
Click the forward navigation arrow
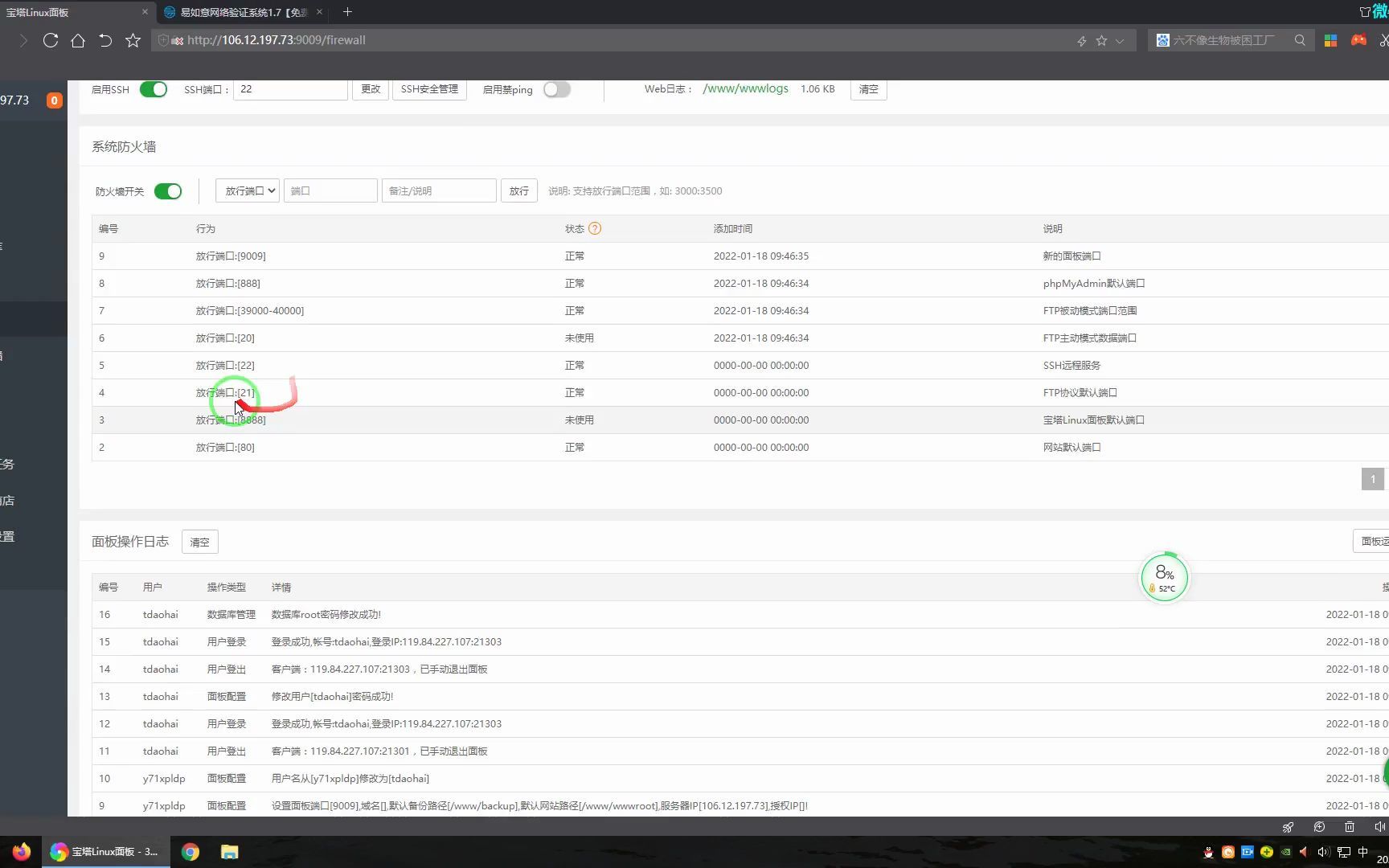23,40
